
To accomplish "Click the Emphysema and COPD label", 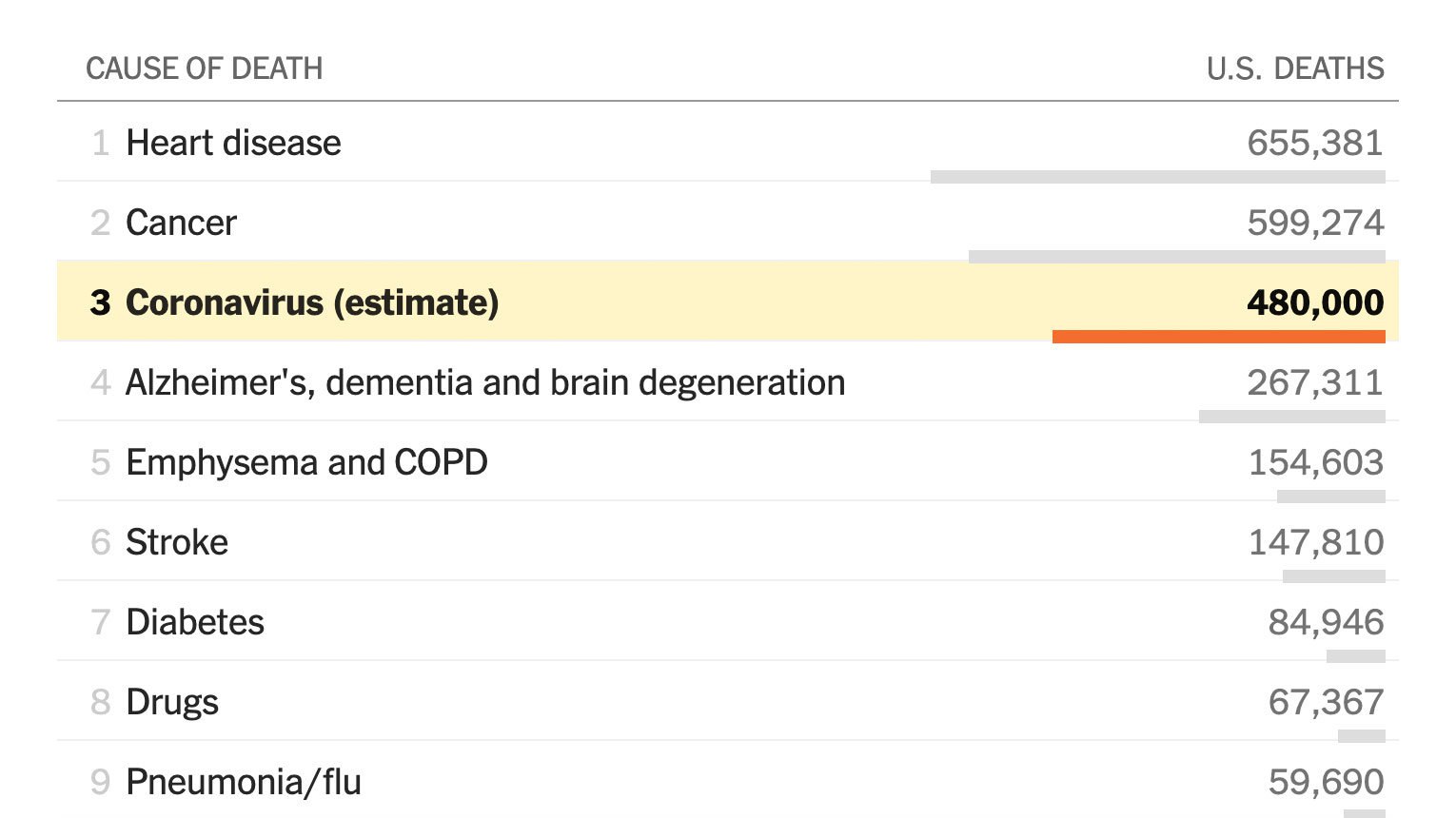I will [x=306, y=462].
